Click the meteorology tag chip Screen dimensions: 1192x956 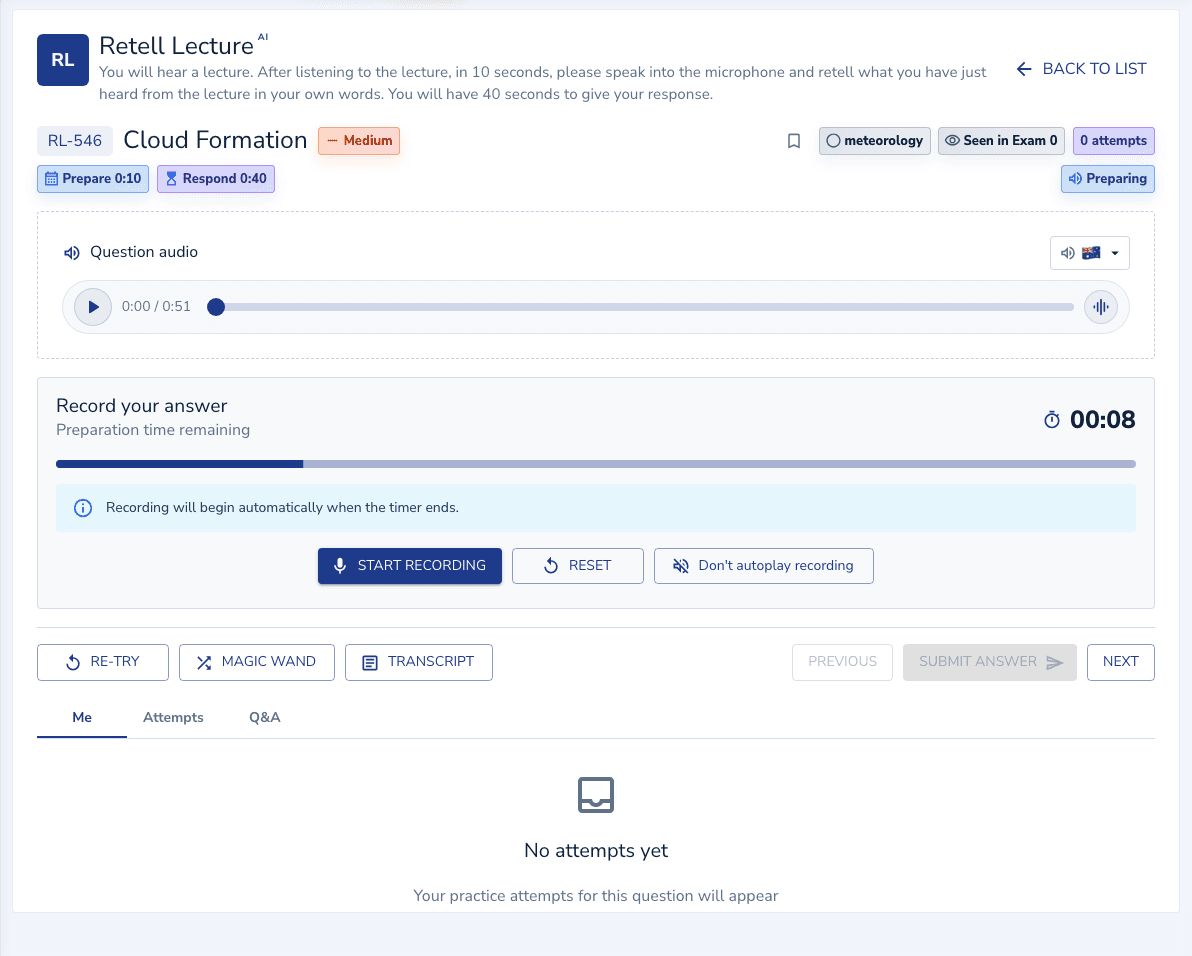point(874,141)
